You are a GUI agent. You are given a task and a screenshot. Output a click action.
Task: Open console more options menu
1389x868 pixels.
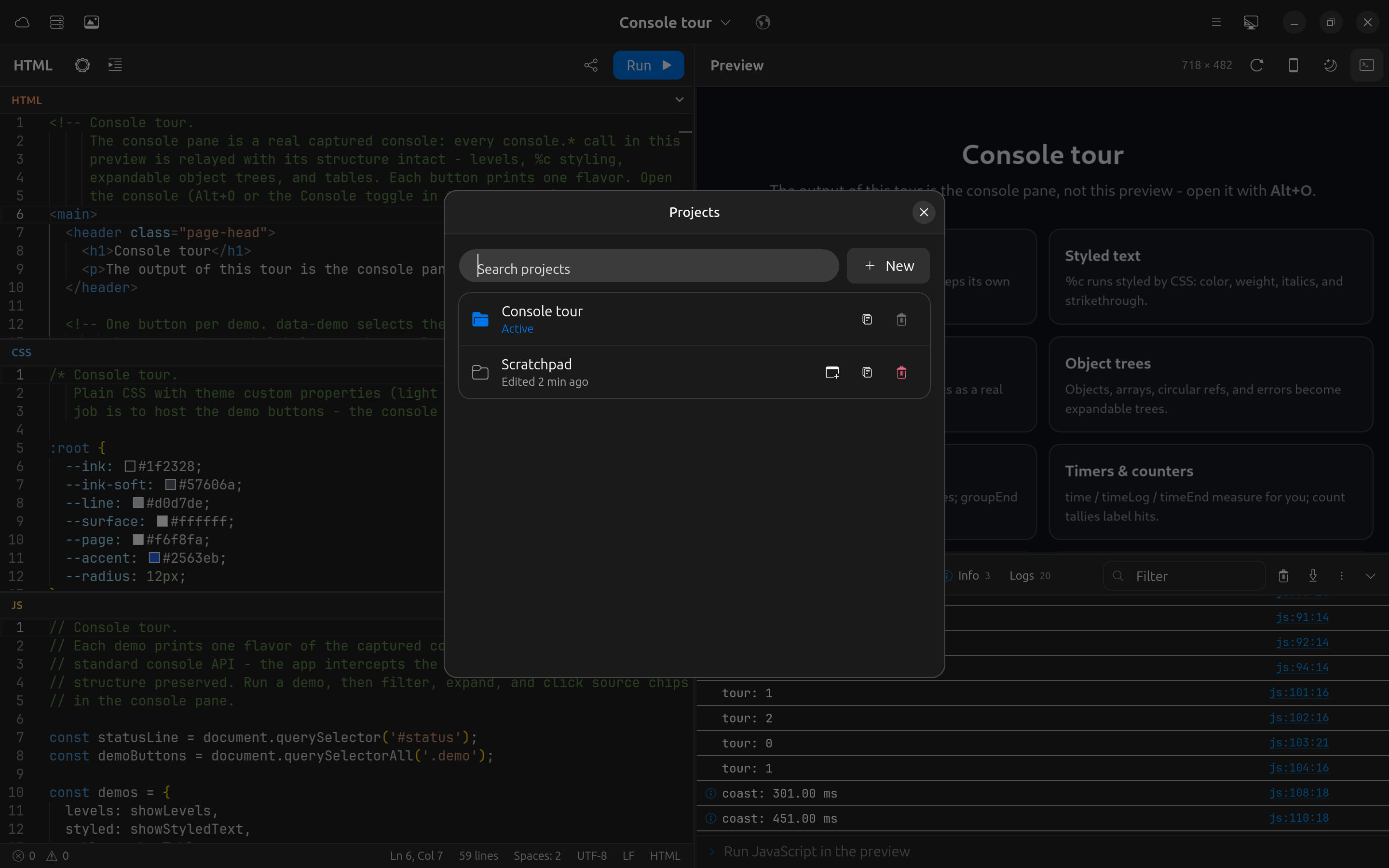(1341, 576)
